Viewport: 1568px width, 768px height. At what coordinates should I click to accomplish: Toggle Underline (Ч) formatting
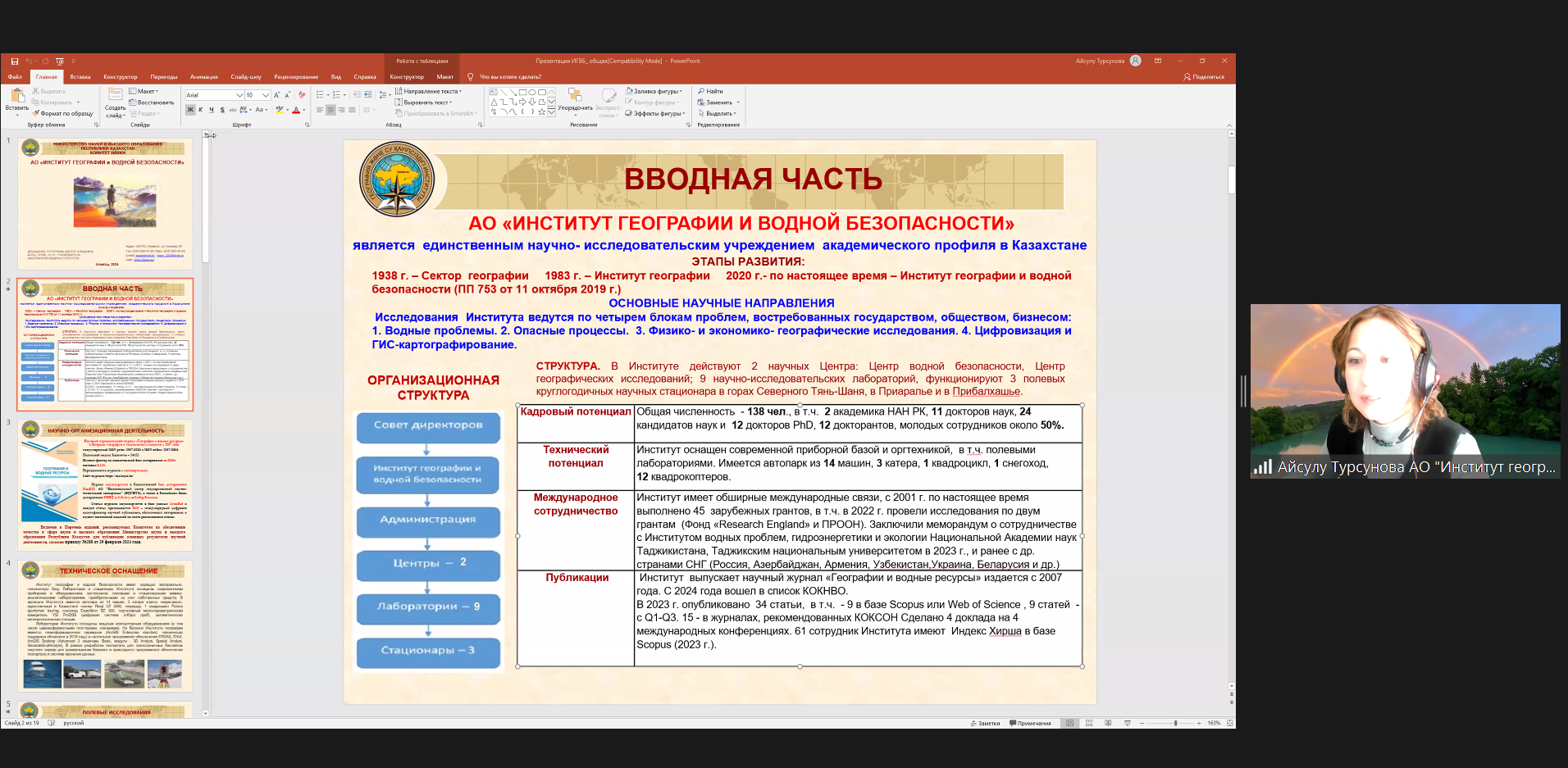tap(212, 110)
